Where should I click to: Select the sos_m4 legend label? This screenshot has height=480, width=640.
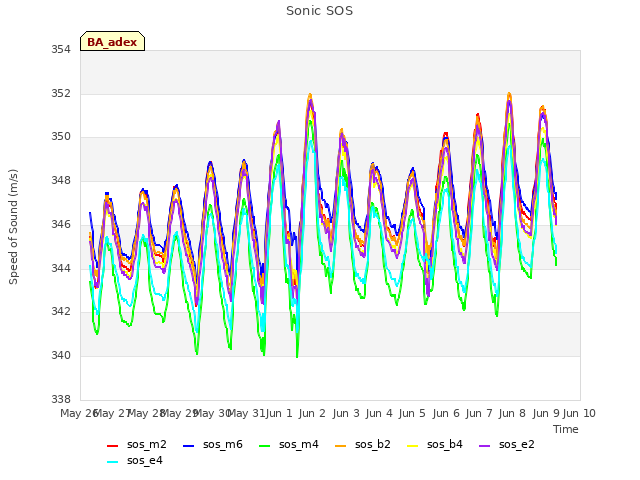pyautogui.click(x=299, y=444)
